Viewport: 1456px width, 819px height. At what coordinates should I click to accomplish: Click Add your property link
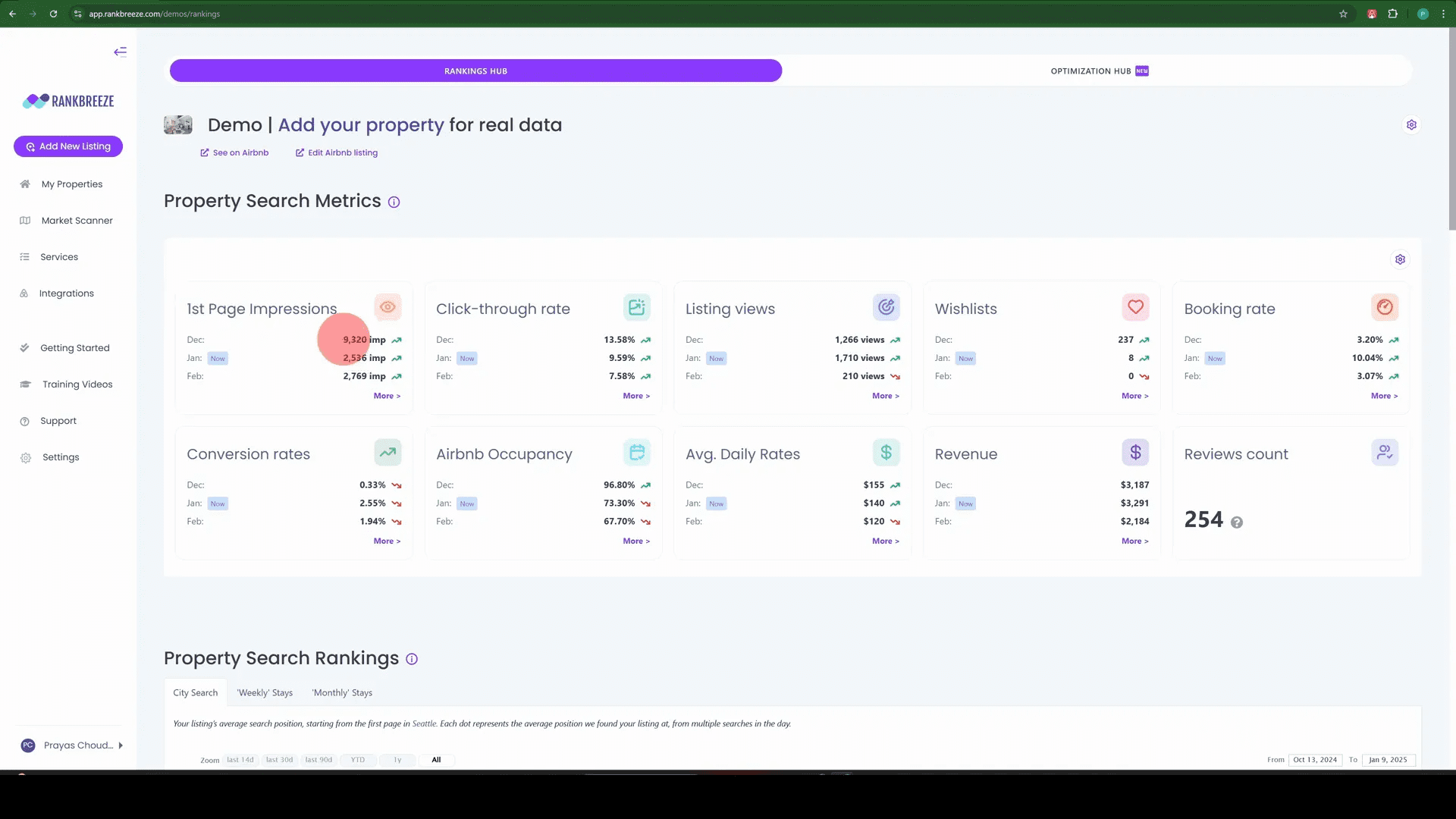(x=361, y=125)
